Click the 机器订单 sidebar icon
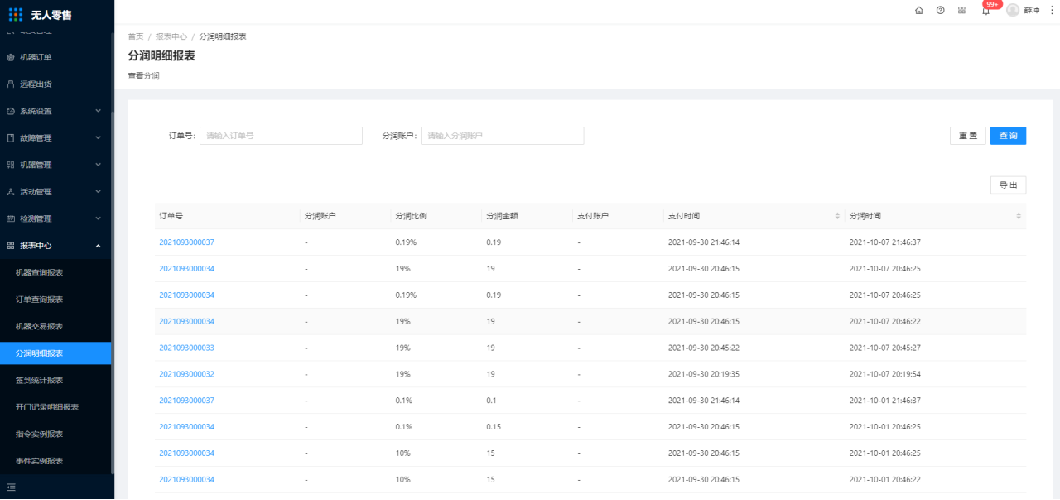The width and height of the screenshot is (1060, 500). [x=10, y=57]
